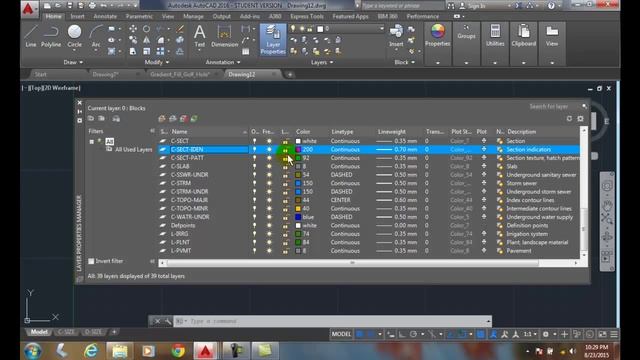Click the Dimension tool
Viewport: 640px width, 360px height.
point(224,36)
